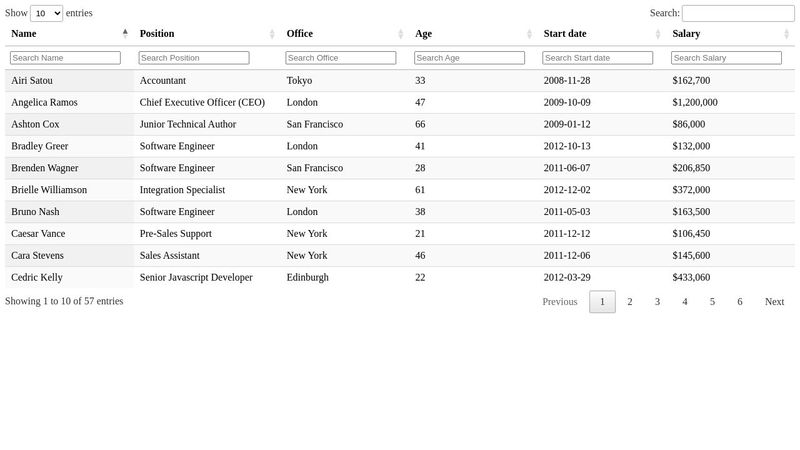Click the Search Office filter input
The height and width of the screenshot is (450, 800).
point(341,58)
